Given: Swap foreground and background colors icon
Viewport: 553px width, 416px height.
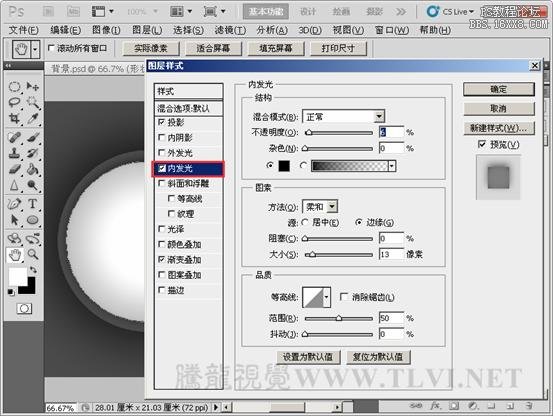Looking at the screenshot, I should coord(33,270).
